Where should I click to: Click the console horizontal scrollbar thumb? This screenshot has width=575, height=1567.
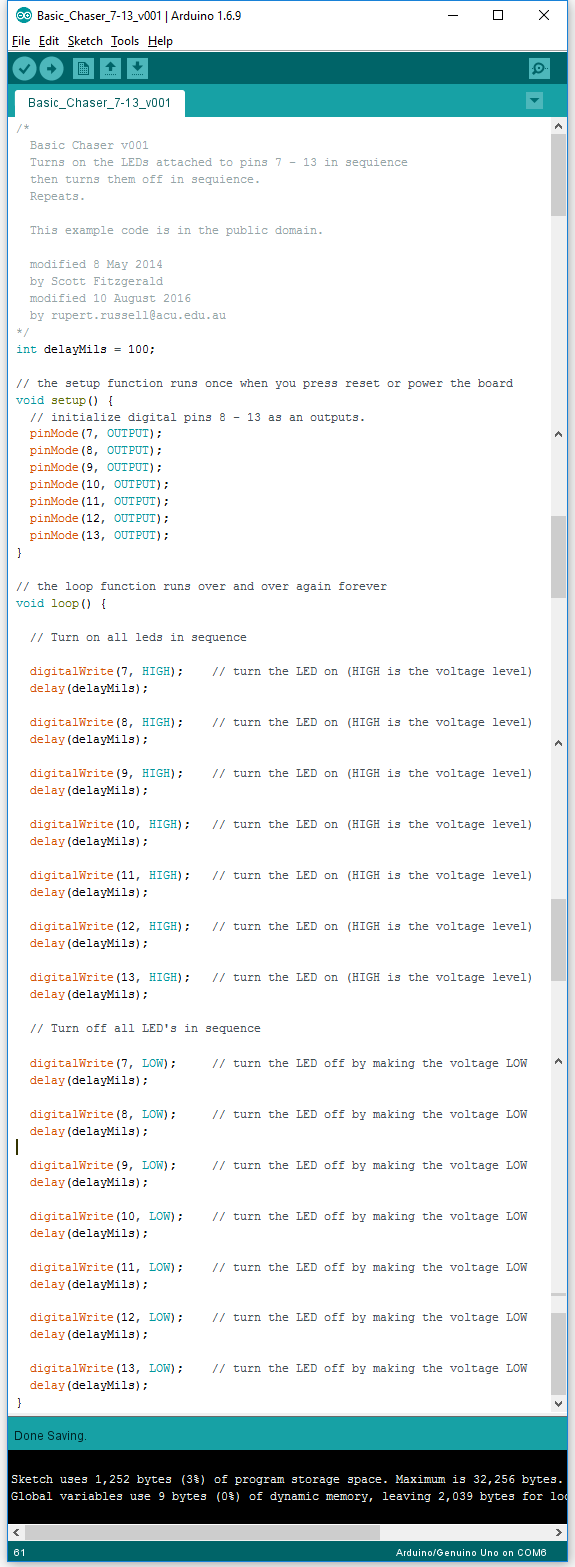click(202, 1531)
